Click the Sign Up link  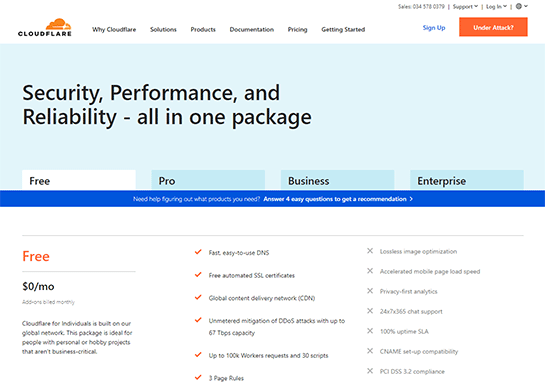click(x=434, y=27)
